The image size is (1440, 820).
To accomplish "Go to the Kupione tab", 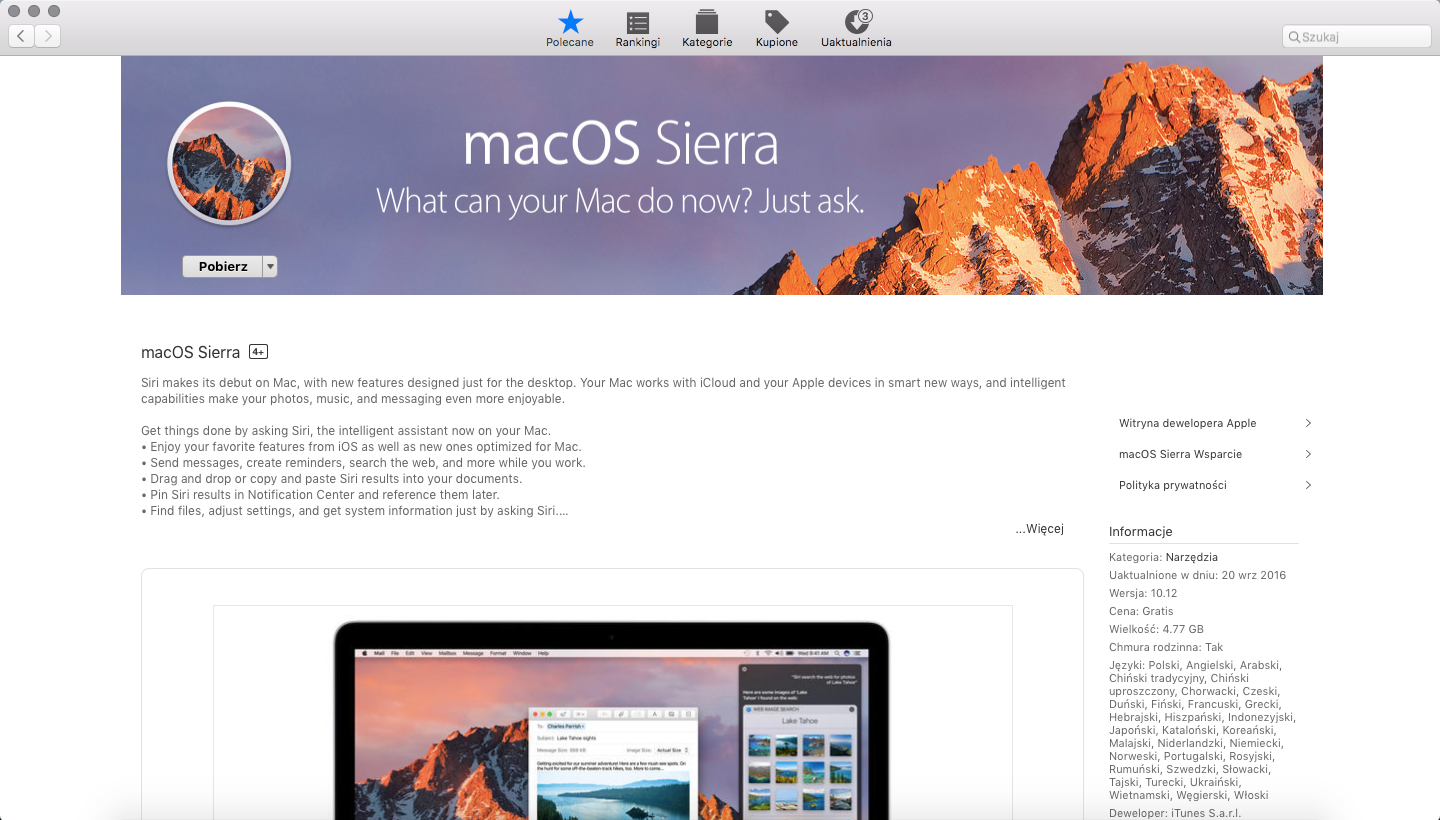I will point(777,29).
